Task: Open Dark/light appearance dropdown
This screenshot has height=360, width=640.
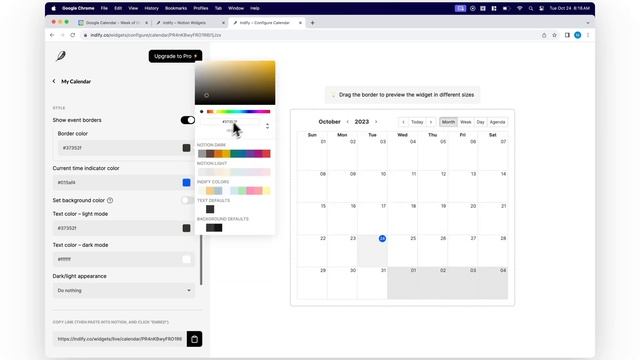Action: click(124, 291)
